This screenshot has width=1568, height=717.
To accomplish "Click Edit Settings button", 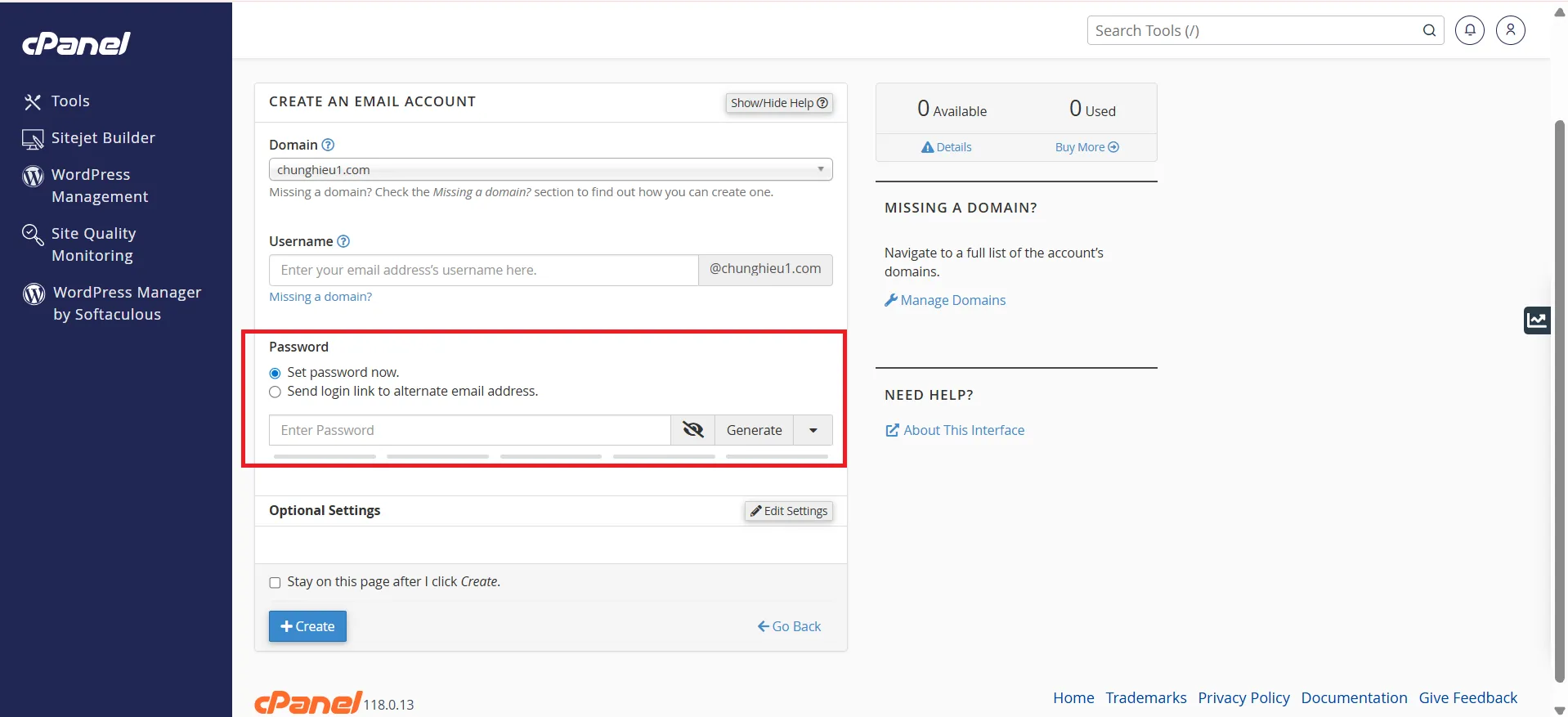I will coord(789,511).
